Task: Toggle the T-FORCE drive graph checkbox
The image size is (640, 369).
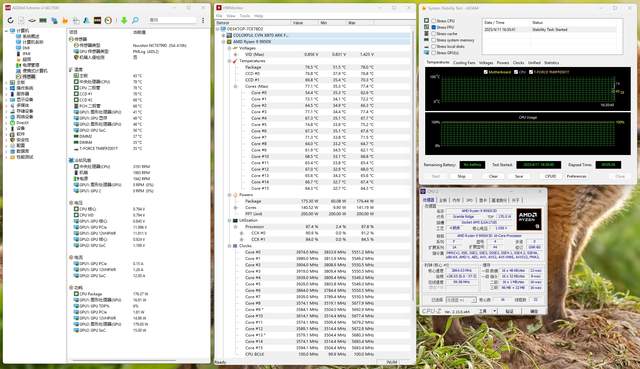Action: (x=531, y=72)
